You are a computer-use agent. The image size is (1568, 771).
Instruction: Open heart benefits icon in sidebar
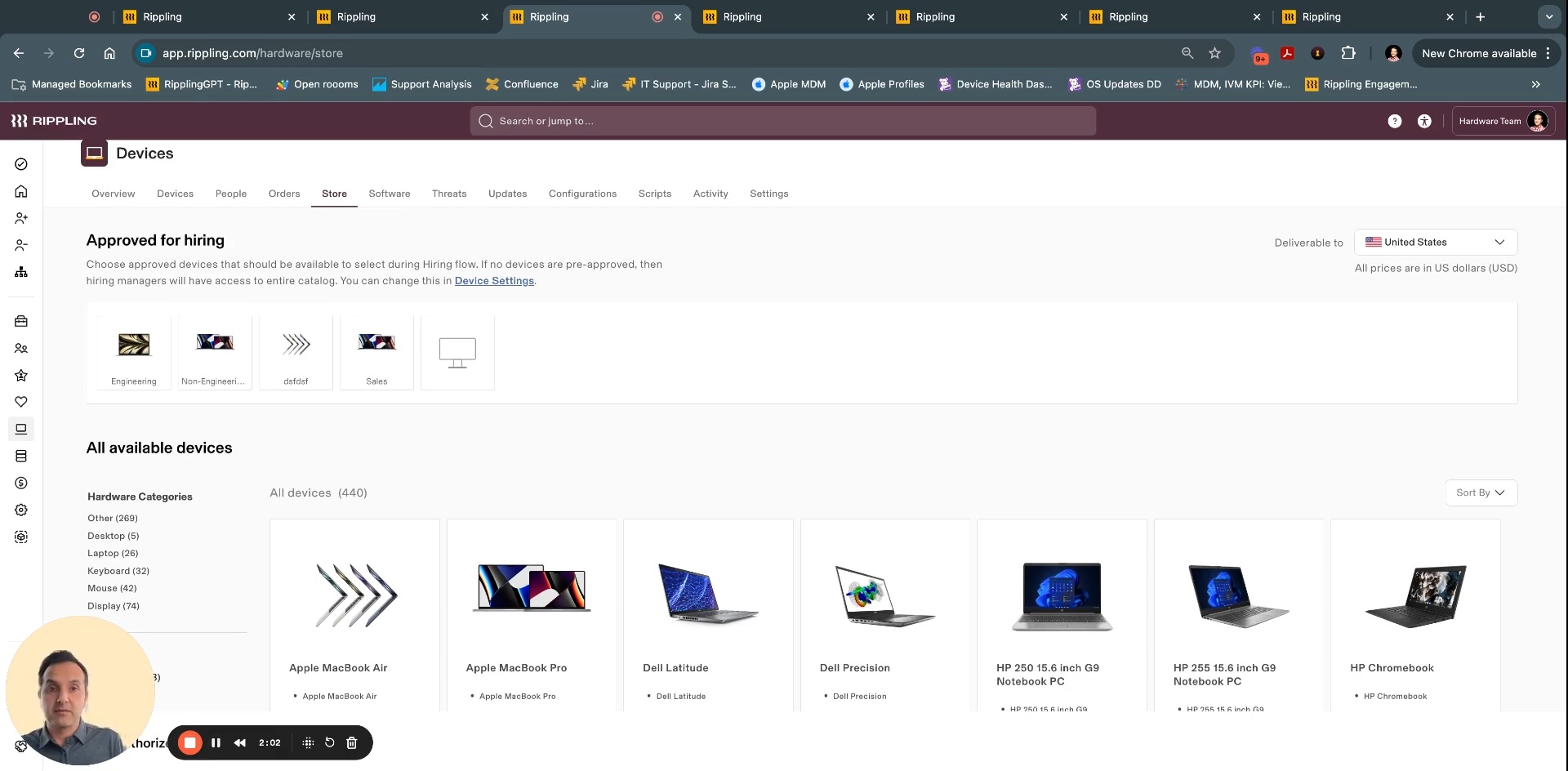pyautogui.click(x=21, y=402)
